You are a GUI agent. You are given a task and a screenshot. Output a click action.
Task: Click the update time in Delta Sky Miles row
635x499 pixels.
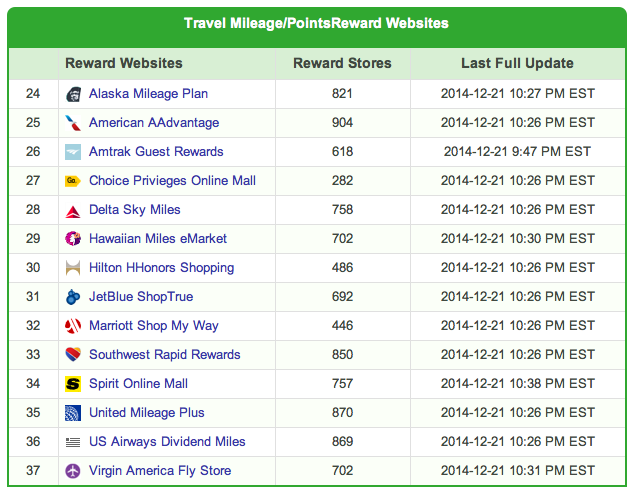click(x=518, y=210)
